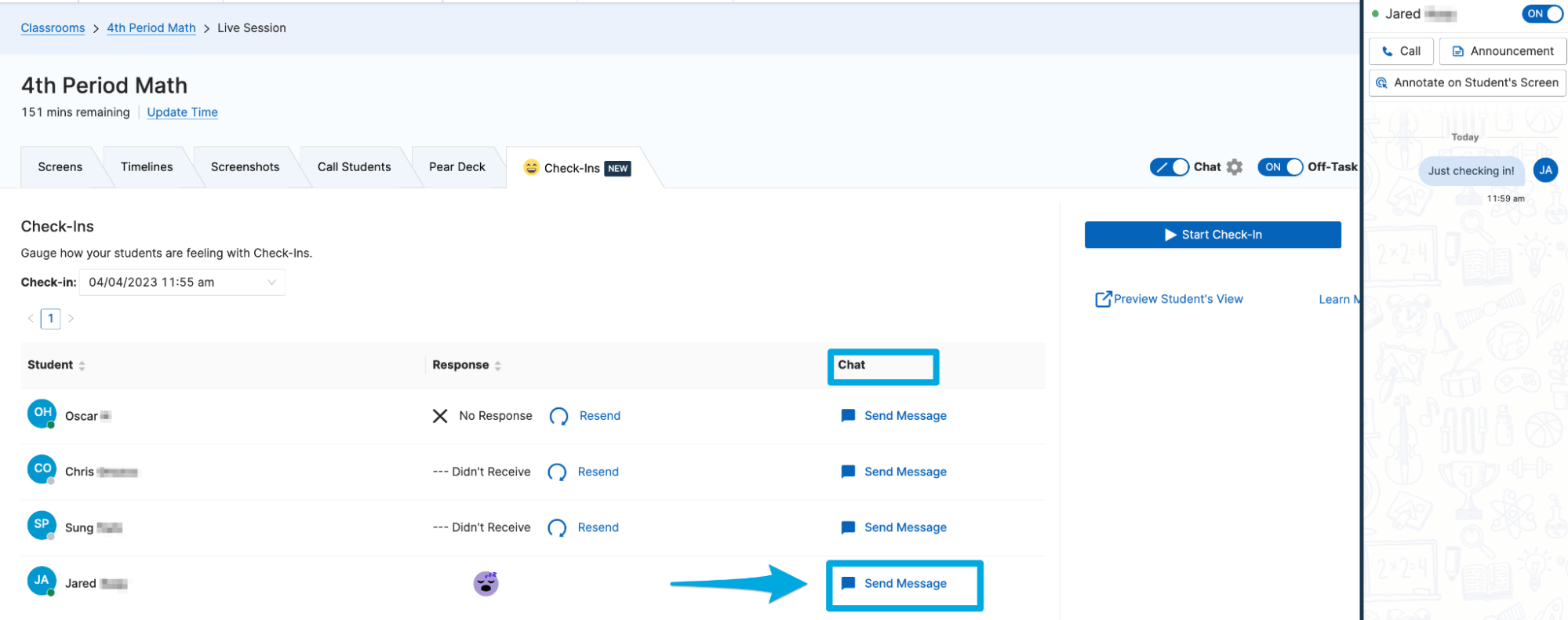Open the 4th Period Math breadcrumb link
Image resolution: width=1568 pixels, height=620 pixels.
pyautogui.click(x=151, y=28)
